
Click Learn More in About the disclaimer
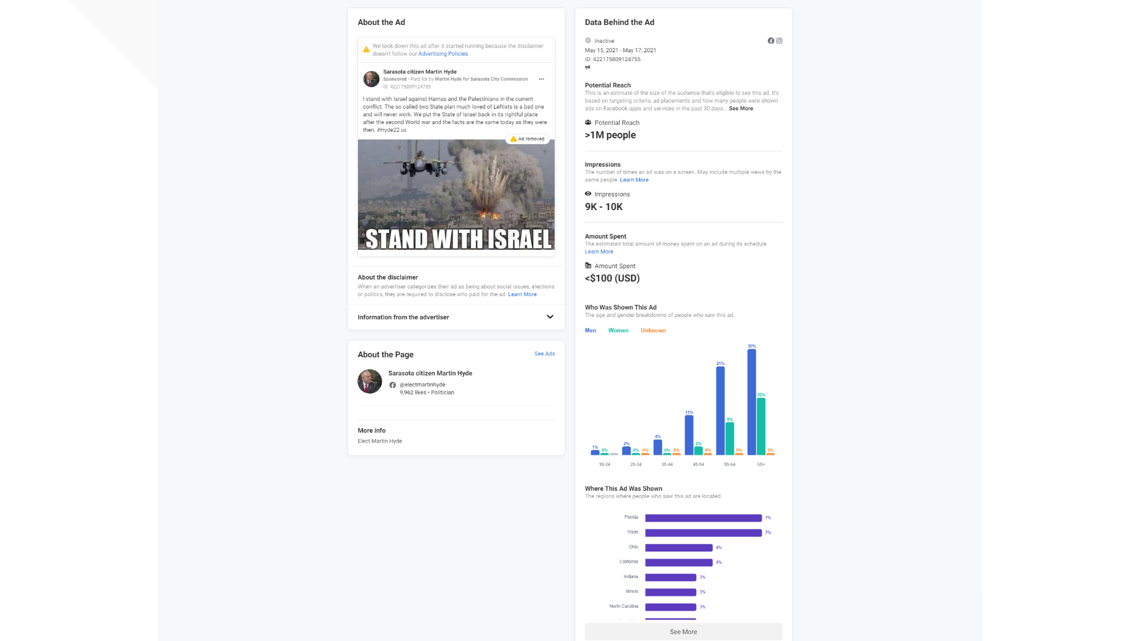(522, 294)
